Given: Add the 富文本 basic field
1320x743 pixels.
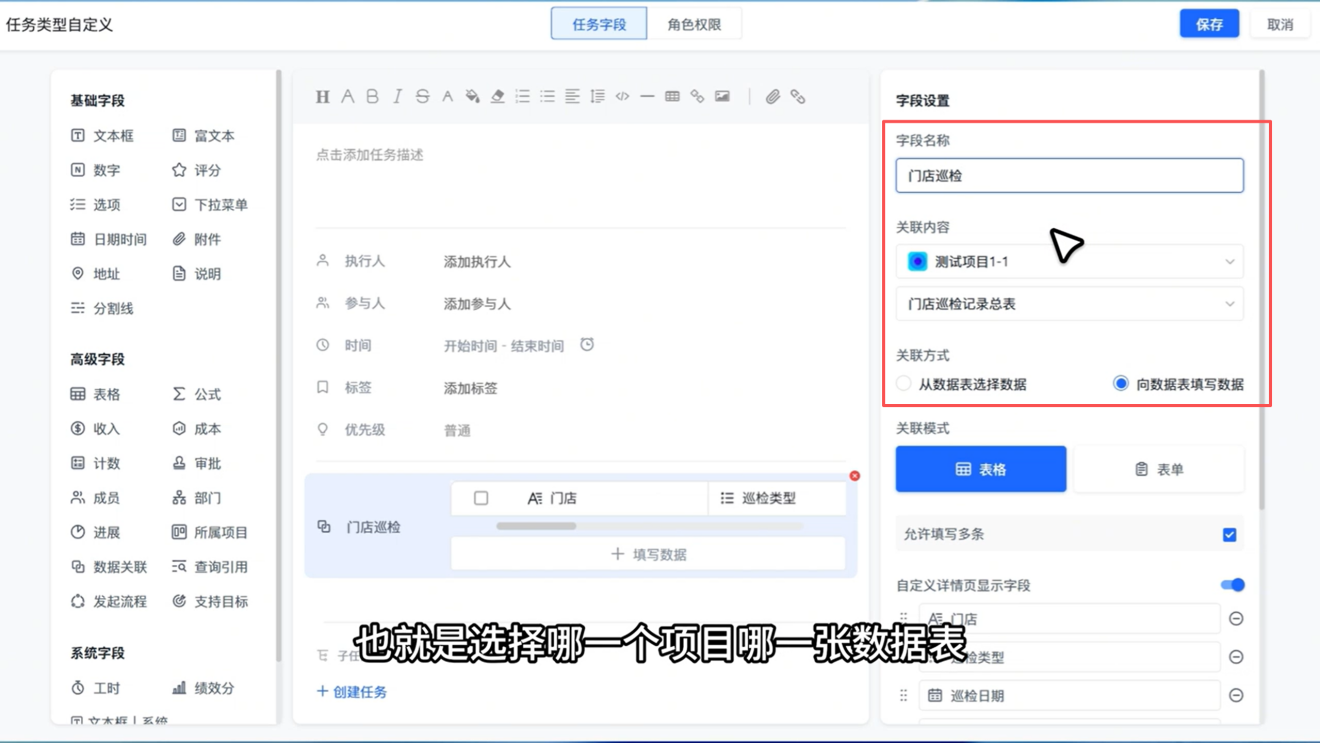Looking at the screenshot, I should click(x=203, y=136).
